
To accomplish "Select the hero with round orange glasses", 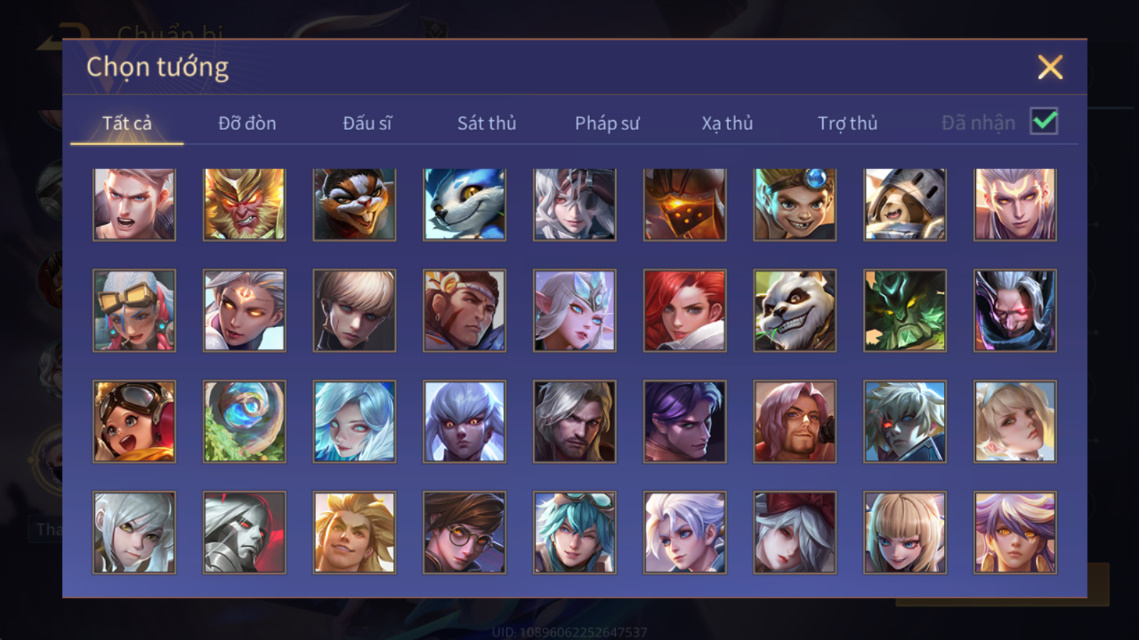I will [464, 532].
